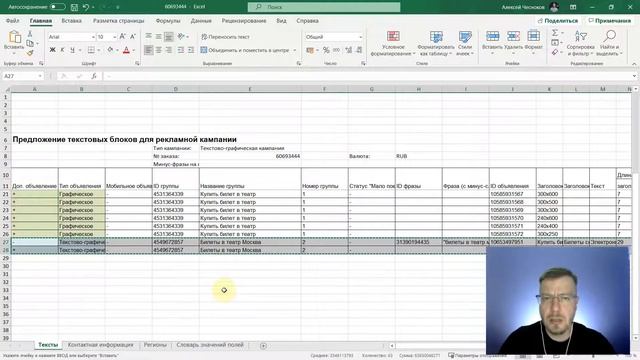Click the Clear eraser icon

[555, 52]
